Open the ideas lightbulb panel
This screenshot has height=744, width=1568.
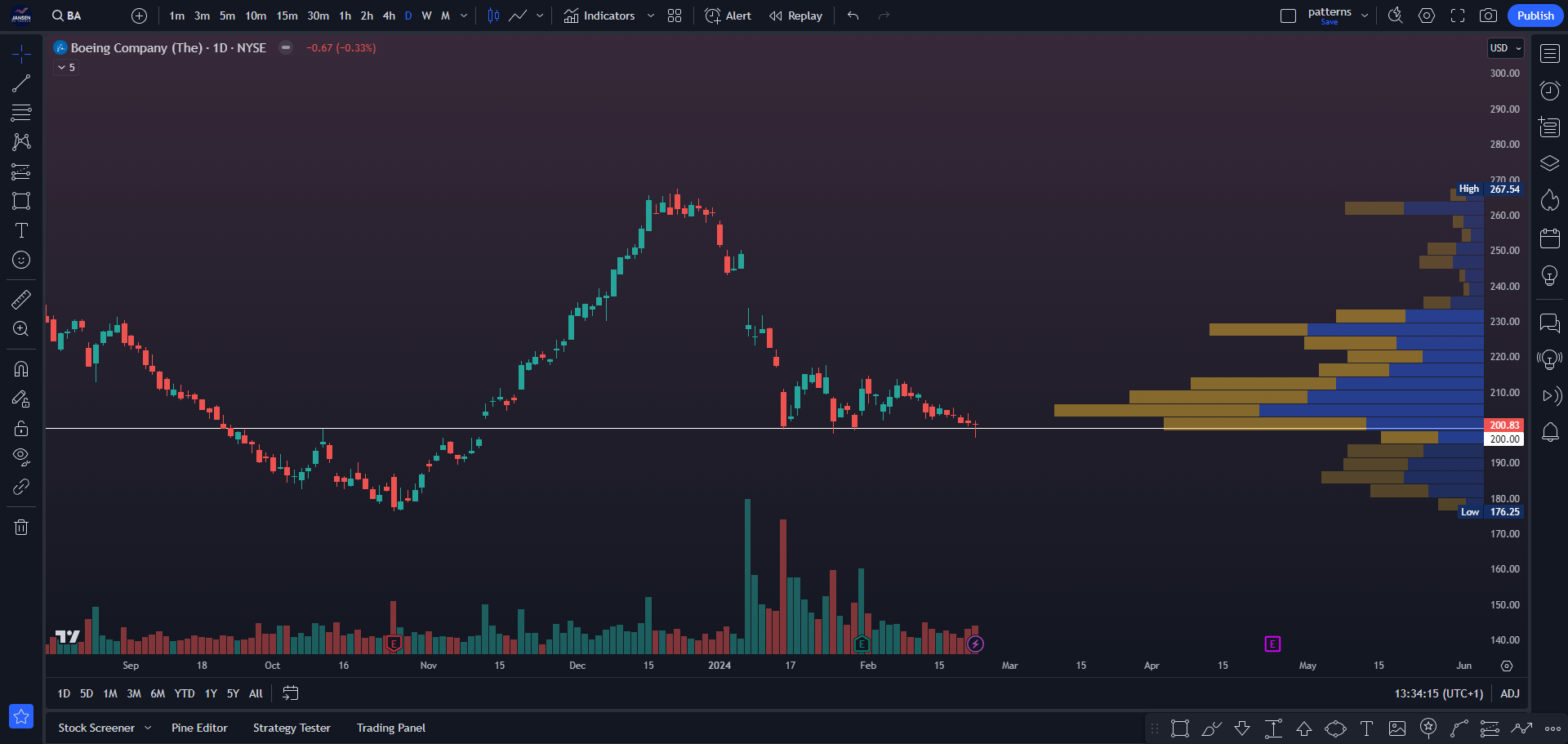[x=1550, y=275]
